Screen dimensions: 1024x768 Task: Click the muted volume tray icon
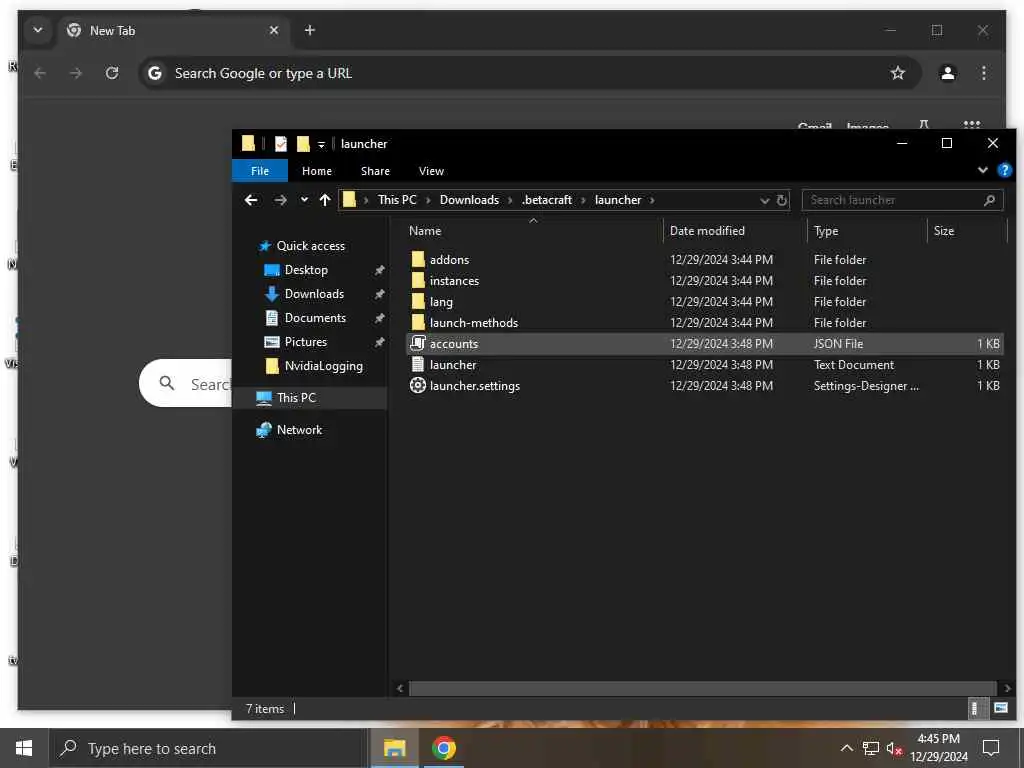(x=895, y=748)
